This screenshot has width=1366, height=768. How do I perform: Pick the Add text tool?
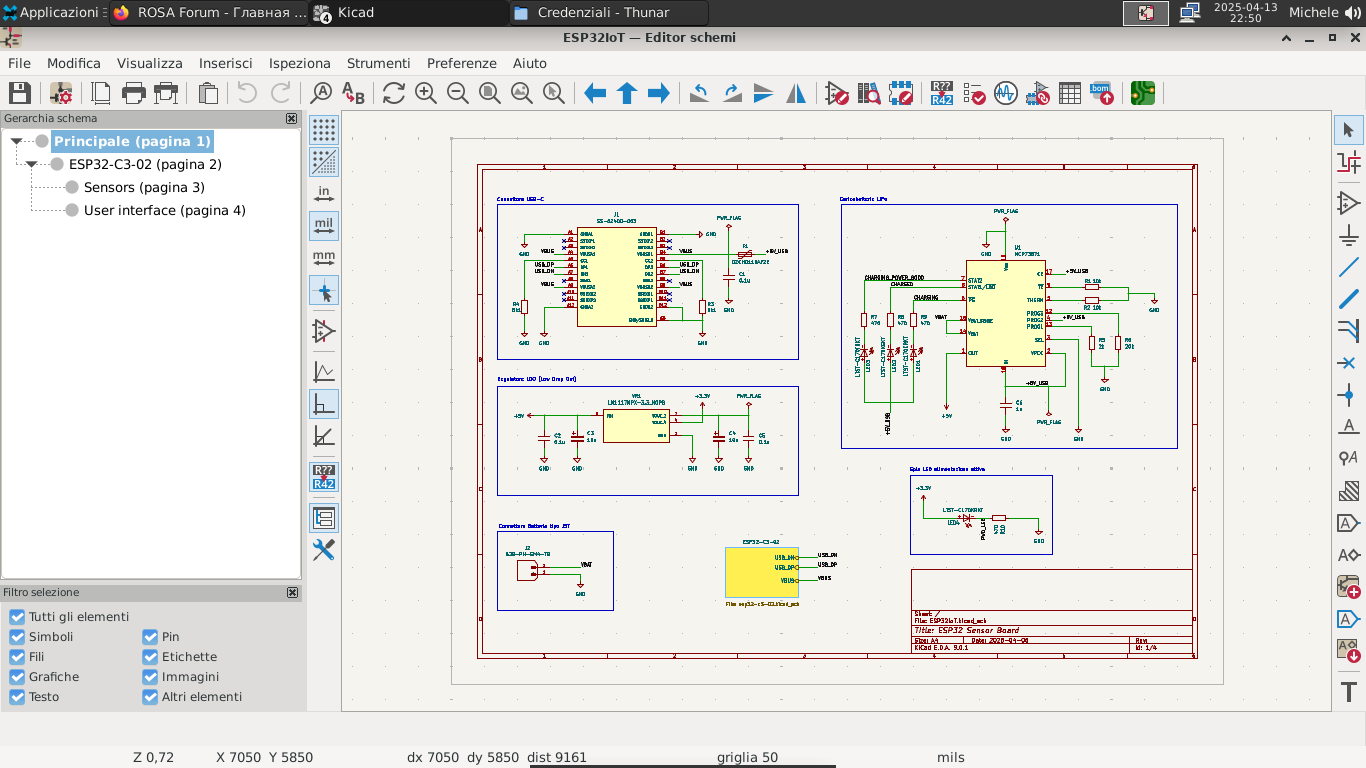(1348, 691)
